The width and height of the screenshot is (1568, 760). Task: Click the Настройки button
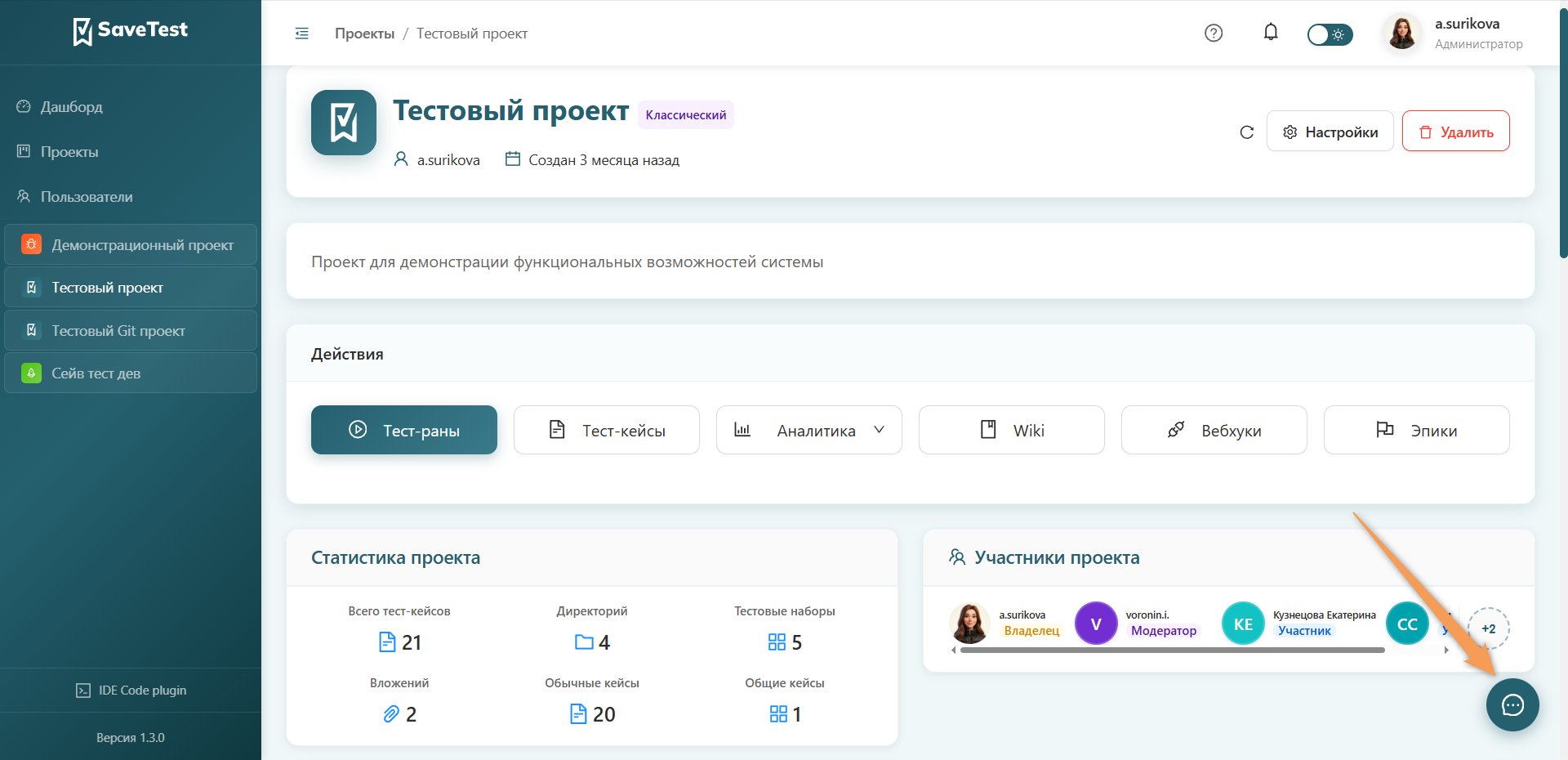click(x=1330, y=132)
